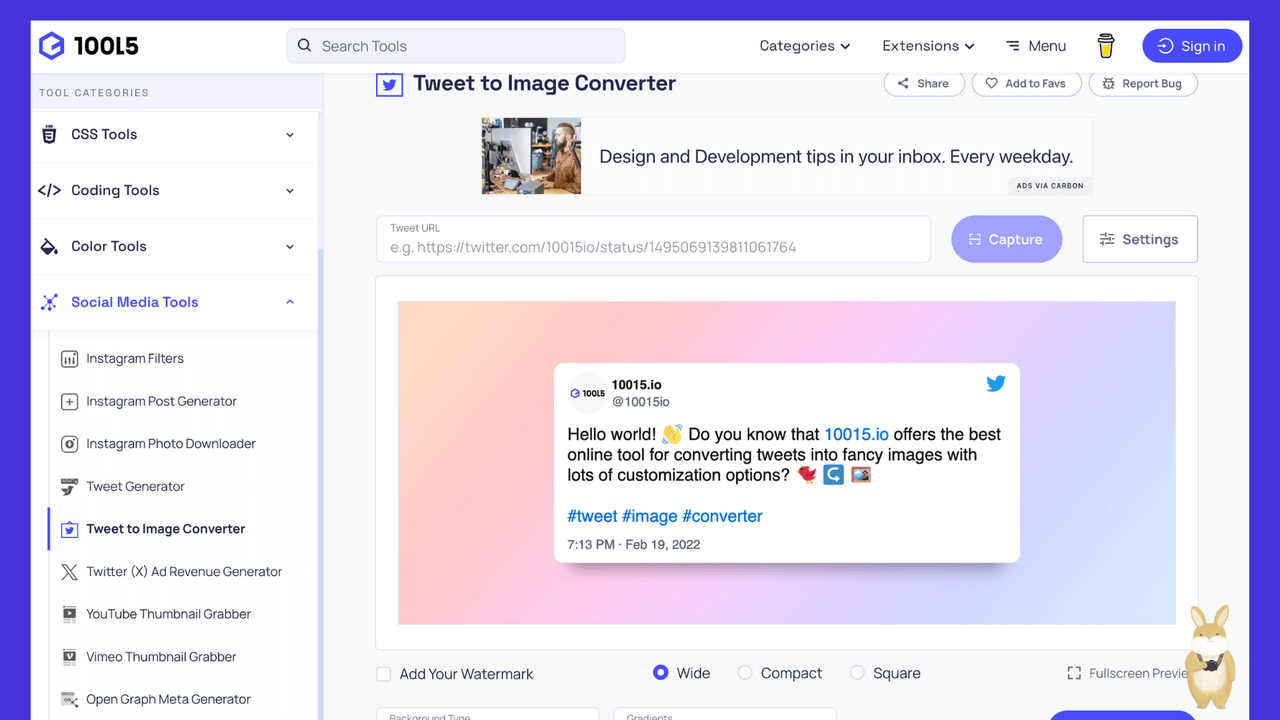Open the Menu in the top bar
Image resolution: width=1280 pixels, height=720 pixels.
pyautogui.click(x=1036, y=46)
